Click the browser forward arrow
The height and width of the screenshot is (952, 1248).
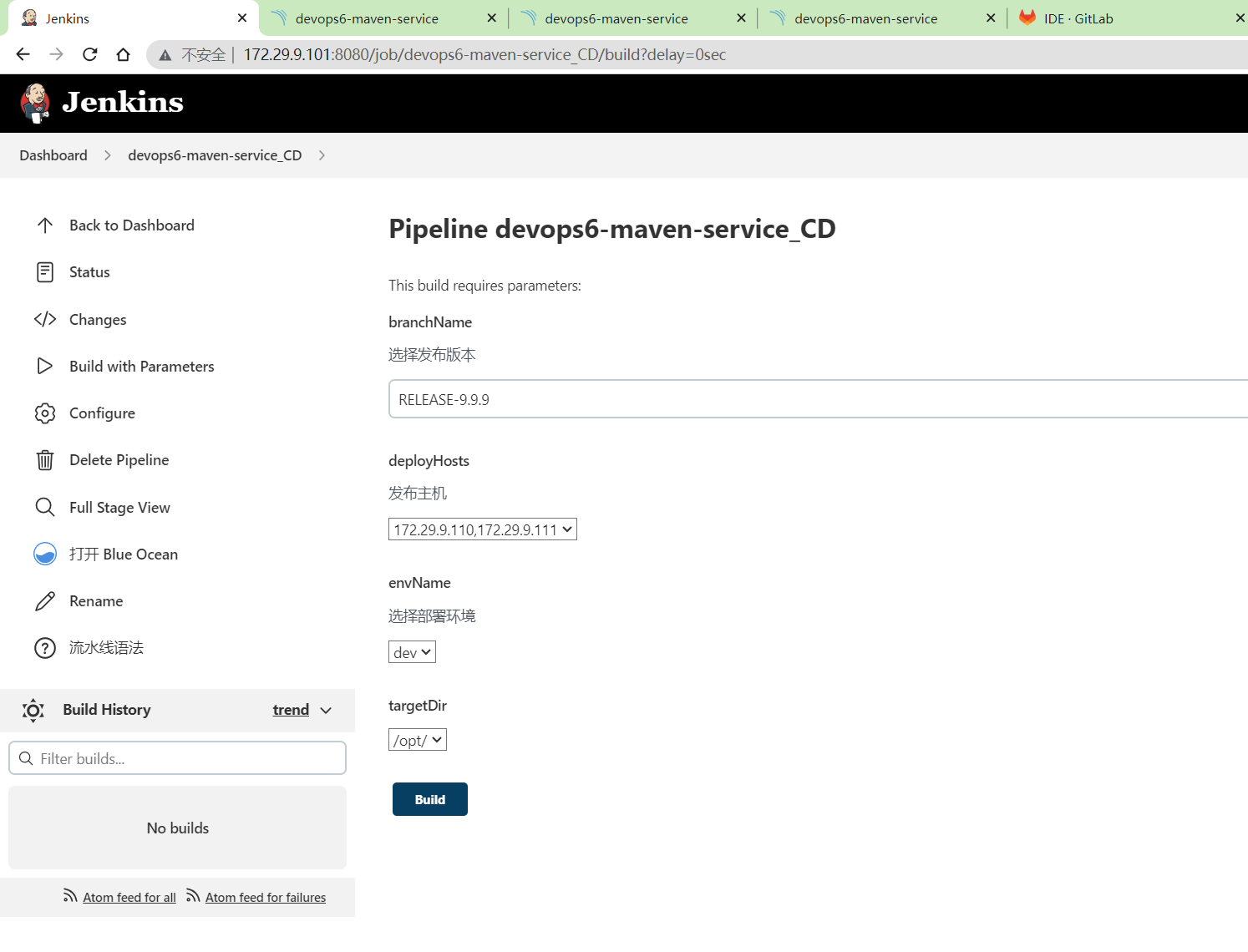56,54
